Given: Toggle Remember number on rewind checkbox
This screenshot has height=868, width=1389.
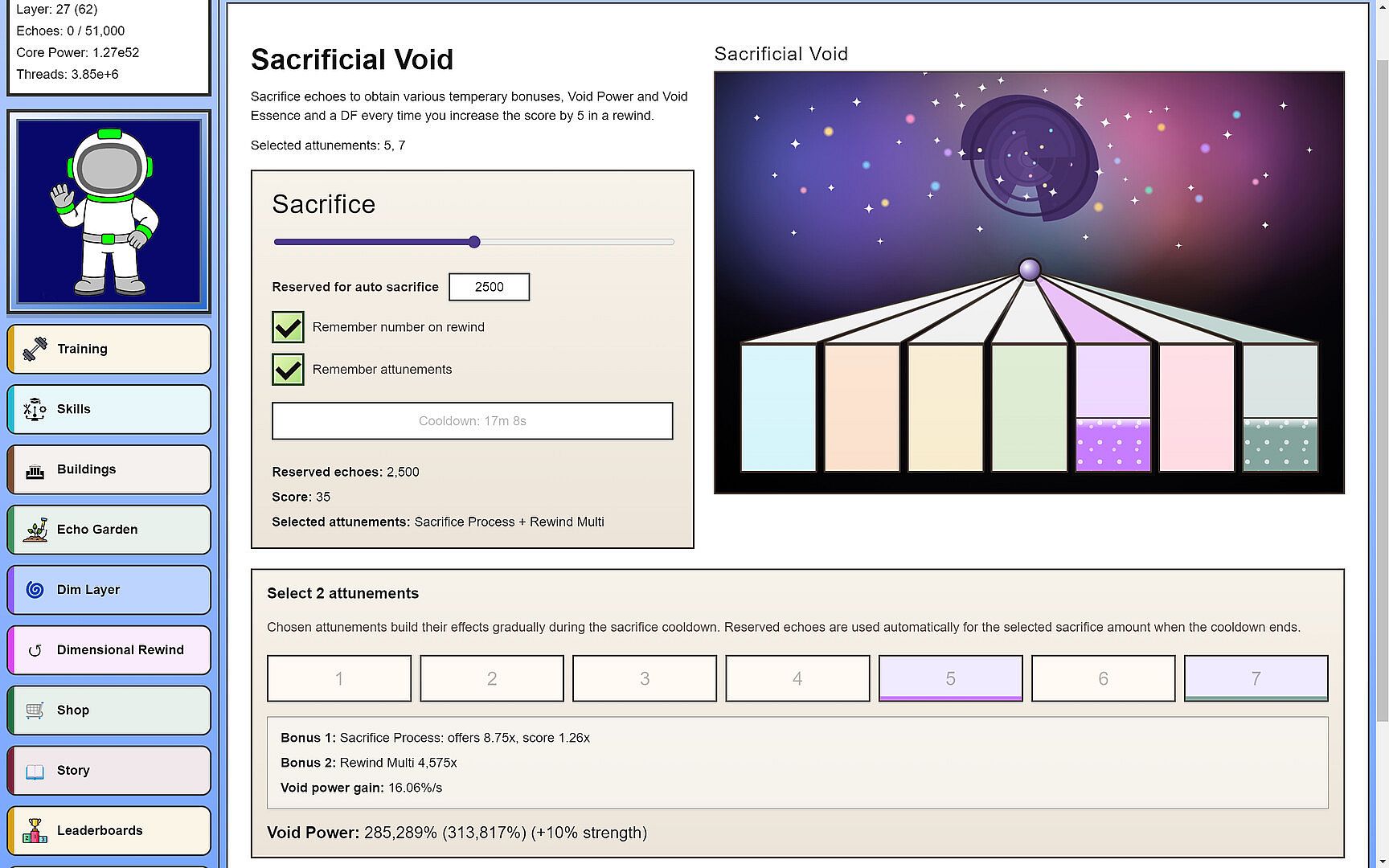Looking at the screenshot, I should coord(288,327).
